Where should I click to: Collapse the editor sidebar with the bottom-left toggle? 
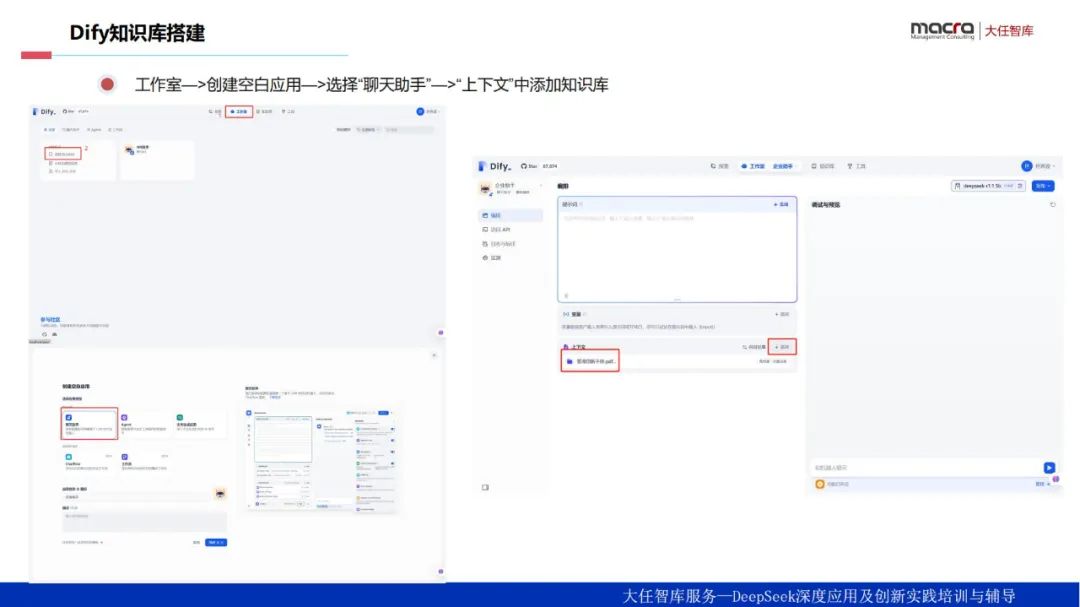[485, 487]
